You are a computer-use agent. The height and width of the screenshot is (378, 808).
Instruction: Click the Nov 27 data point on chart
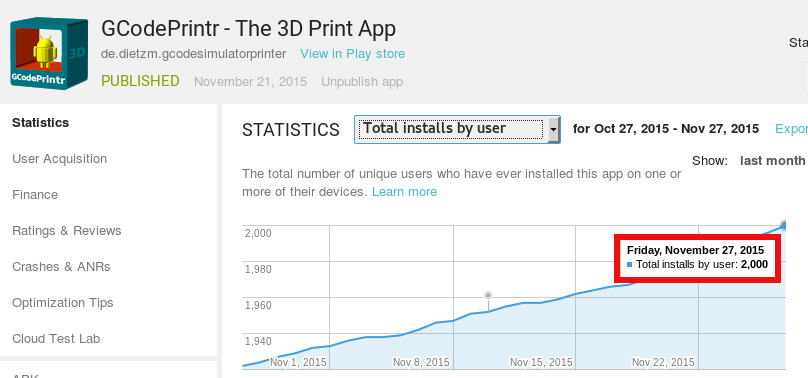coord(784,226)
